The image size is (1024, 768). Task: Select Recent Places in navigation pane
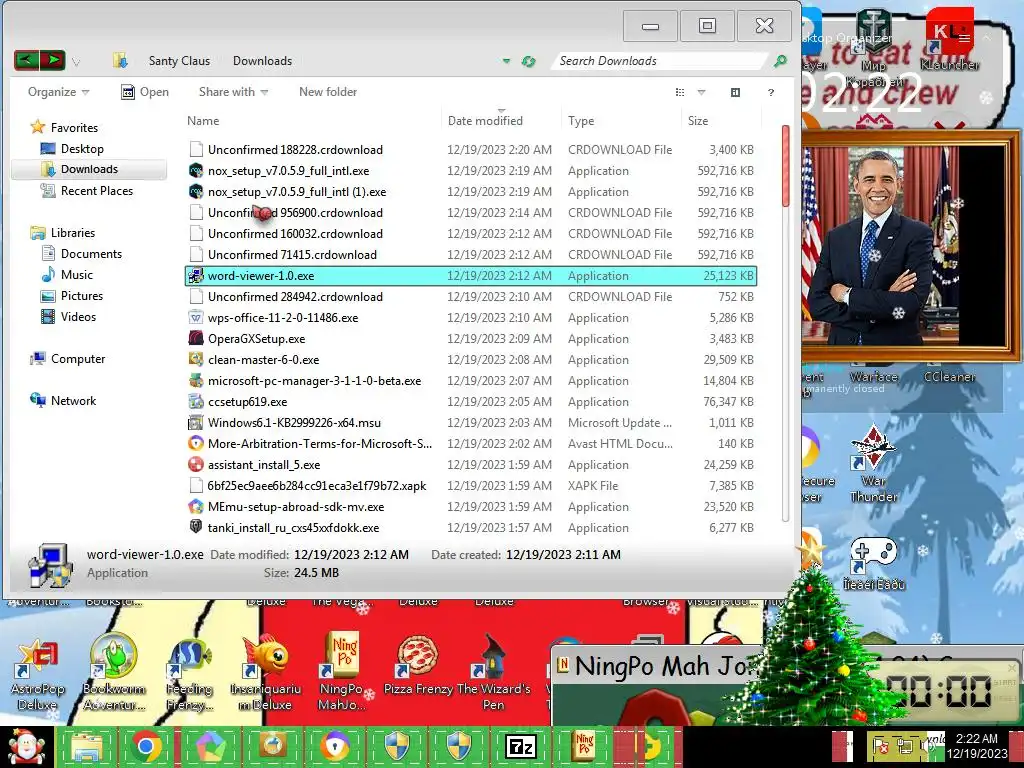(x=96, y=191)
